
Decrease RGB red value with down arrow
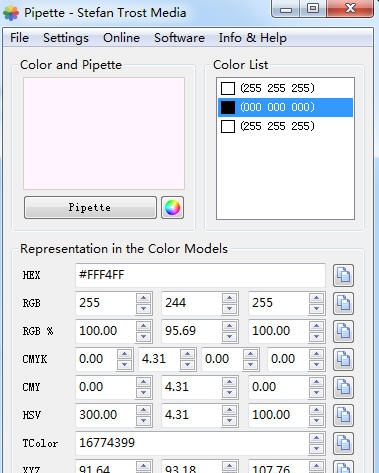[x=144, y=309]
